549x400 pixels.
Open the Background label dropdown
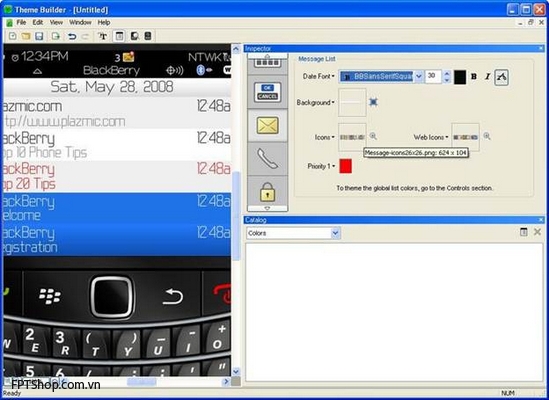click(315, 103)
